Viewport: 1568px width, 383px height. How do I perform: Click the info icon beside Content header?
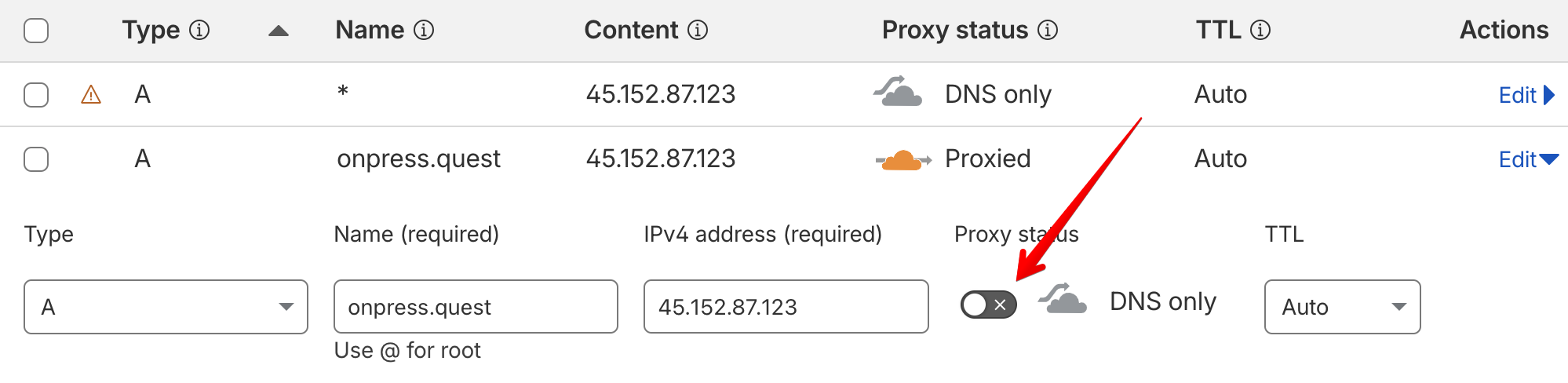698,31
